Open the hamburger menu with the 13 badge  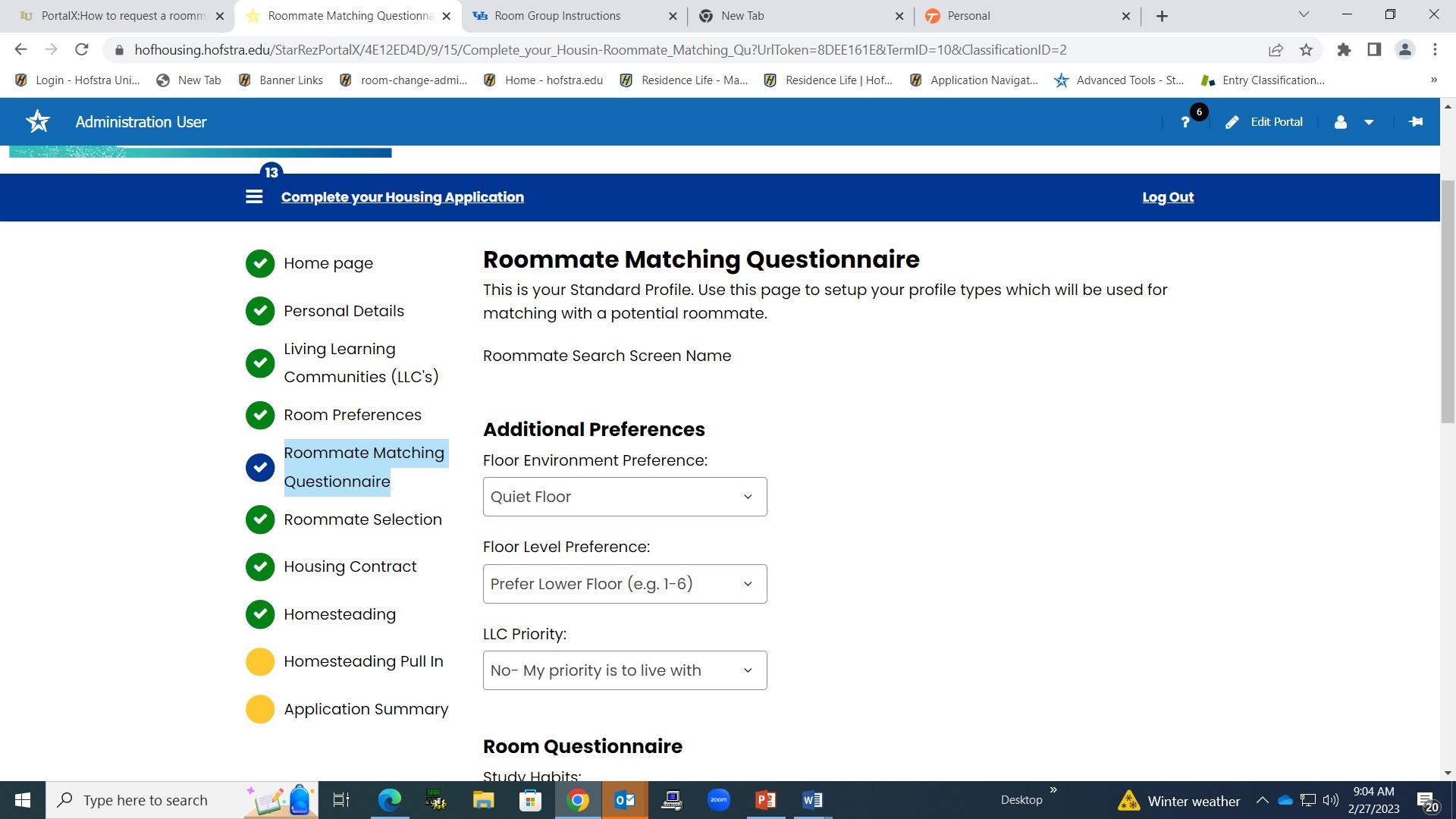coord(254,197)
